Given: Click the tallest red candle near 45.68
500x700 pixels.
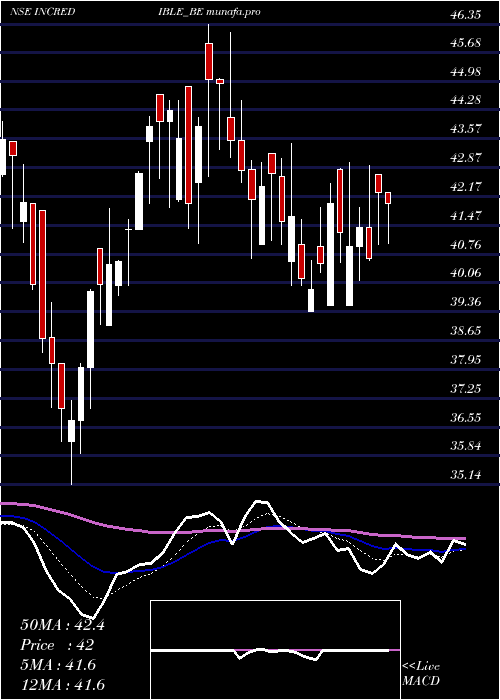Looking at the screenshot, I should pyautogui.click(x=209, y=62).
